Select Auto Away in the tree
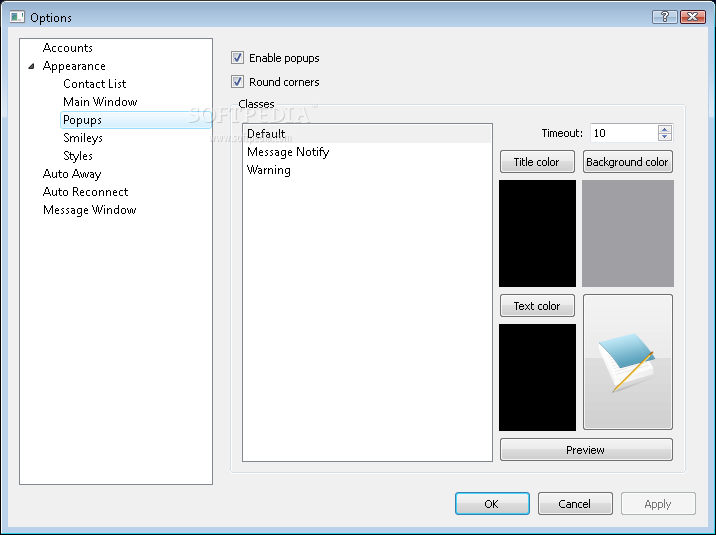716x535 pixels. tap(72, 174)
